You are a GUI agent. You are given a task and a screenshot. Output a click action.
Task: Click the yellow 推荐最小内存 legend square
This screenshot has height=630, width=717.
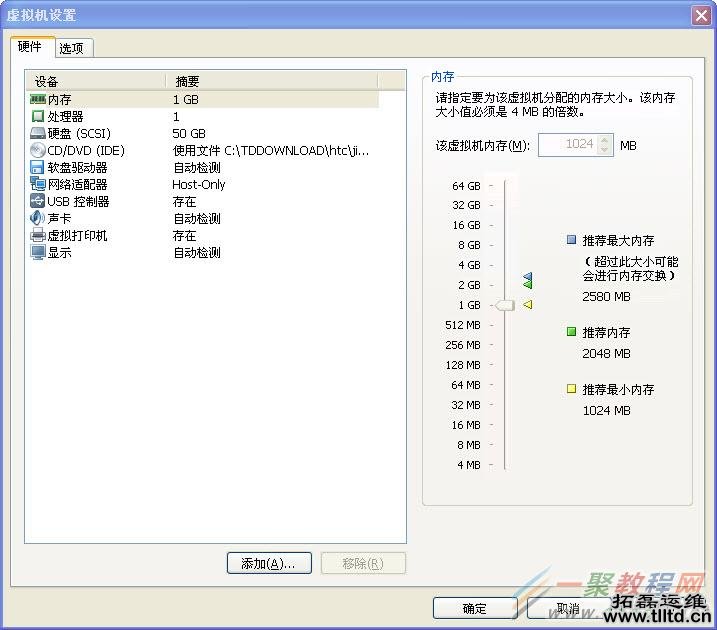[x=571, y=389]
